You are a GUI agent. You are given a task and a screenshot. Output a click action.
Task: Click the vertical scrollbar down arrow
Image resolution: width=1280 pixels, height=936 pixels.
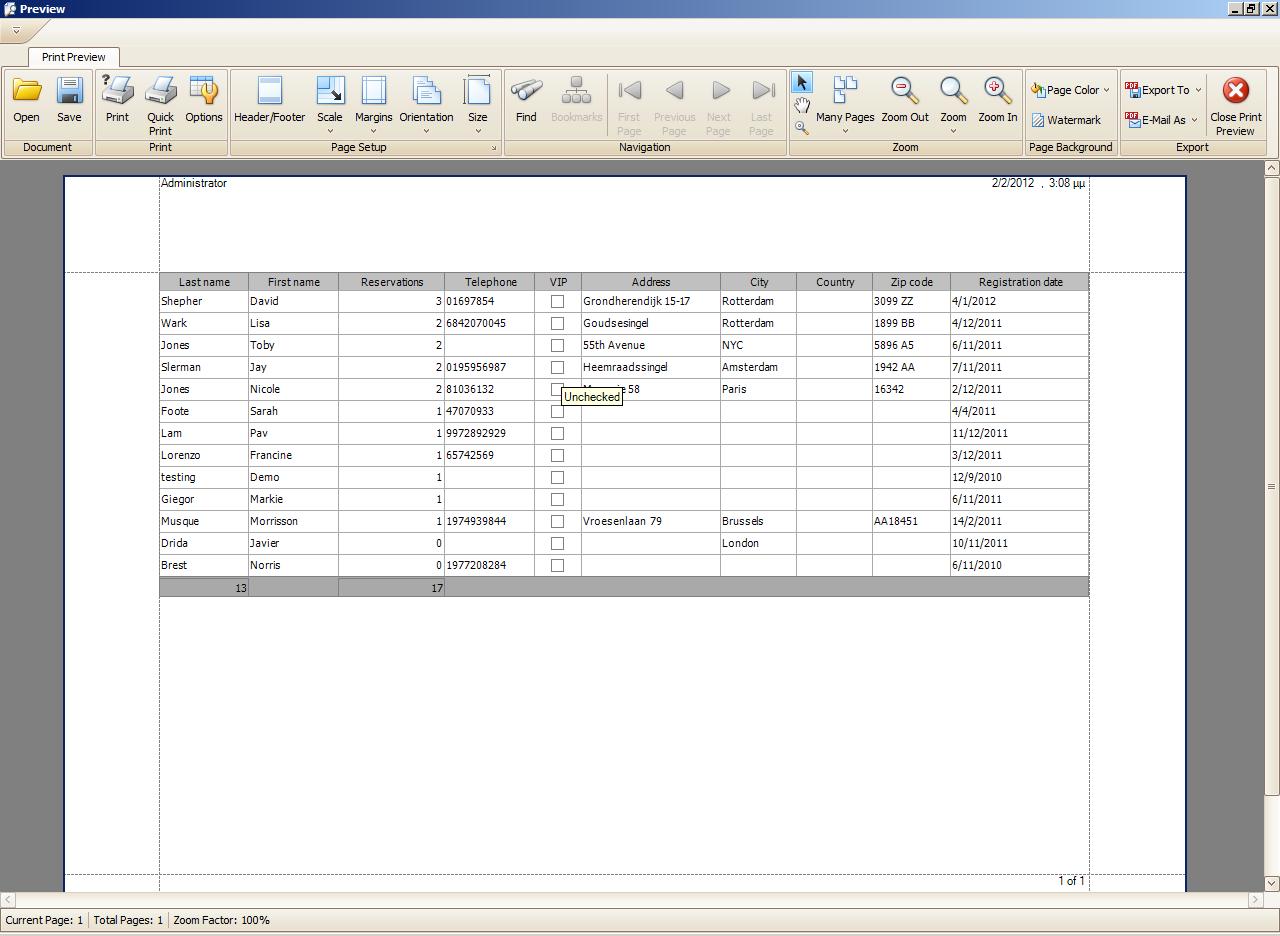click(1272, 883)
